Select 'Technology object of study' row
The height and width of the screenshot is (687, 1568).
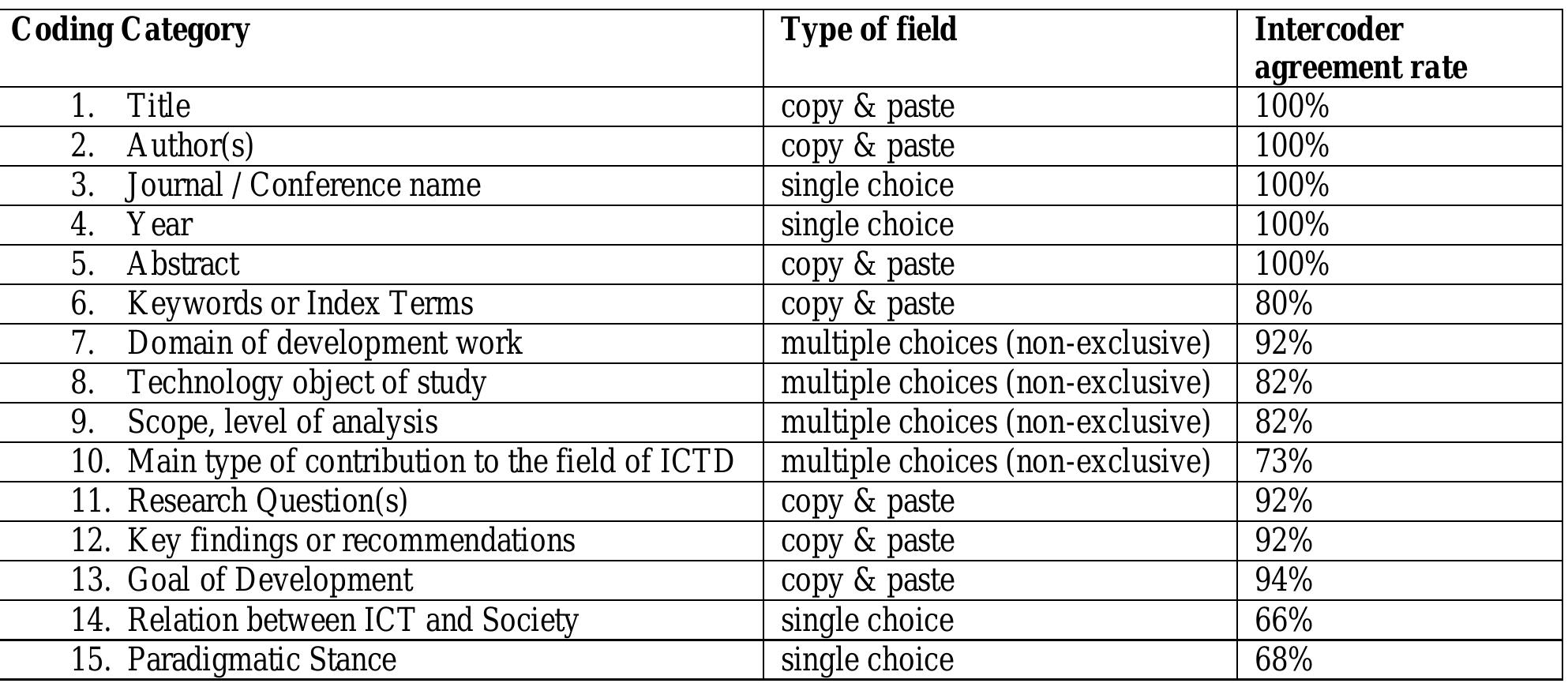(306, 383)
